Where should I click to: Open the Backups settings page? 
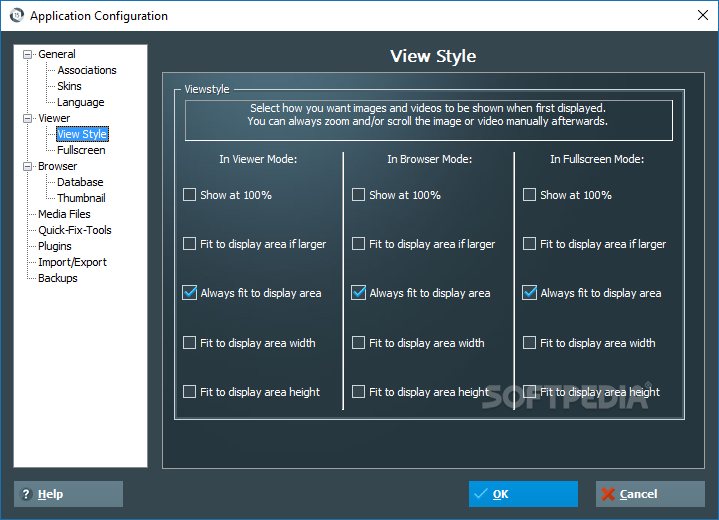click(58, 278)
